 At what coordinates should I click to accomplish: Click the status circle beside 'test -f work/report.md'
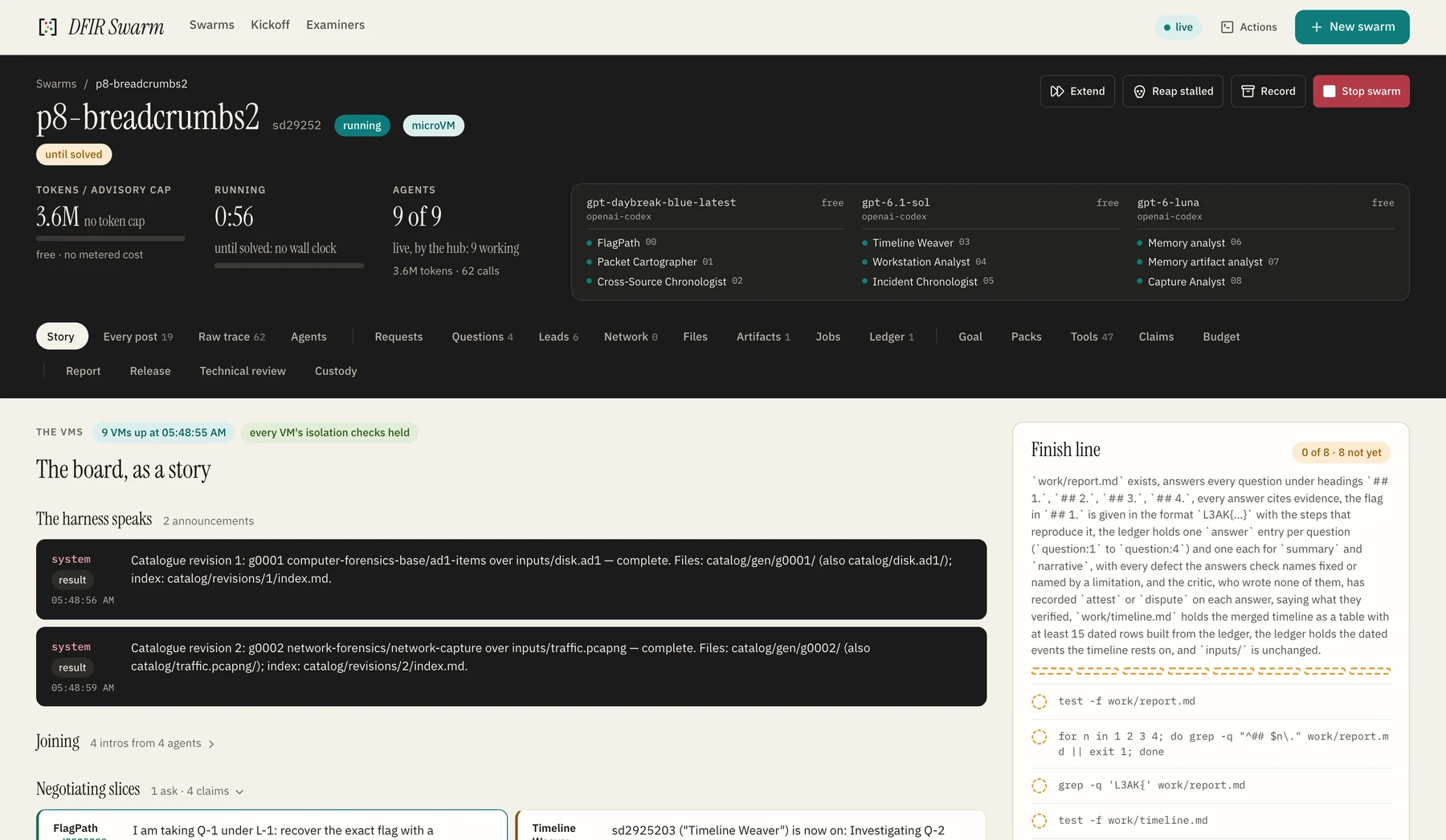(x=1039, y=702)
